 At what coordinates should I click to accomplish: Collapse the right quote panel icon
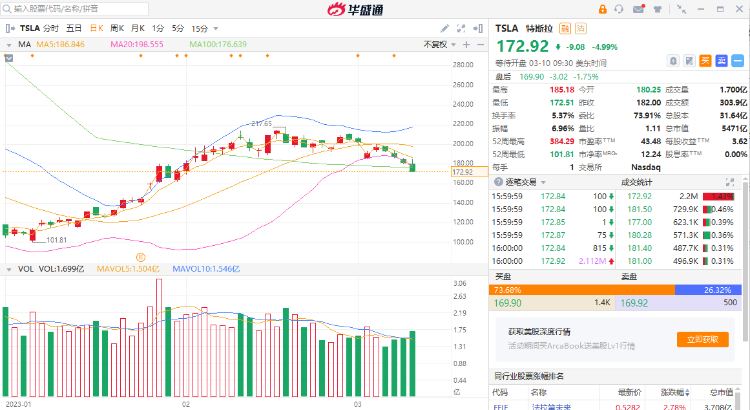(477, 29)
